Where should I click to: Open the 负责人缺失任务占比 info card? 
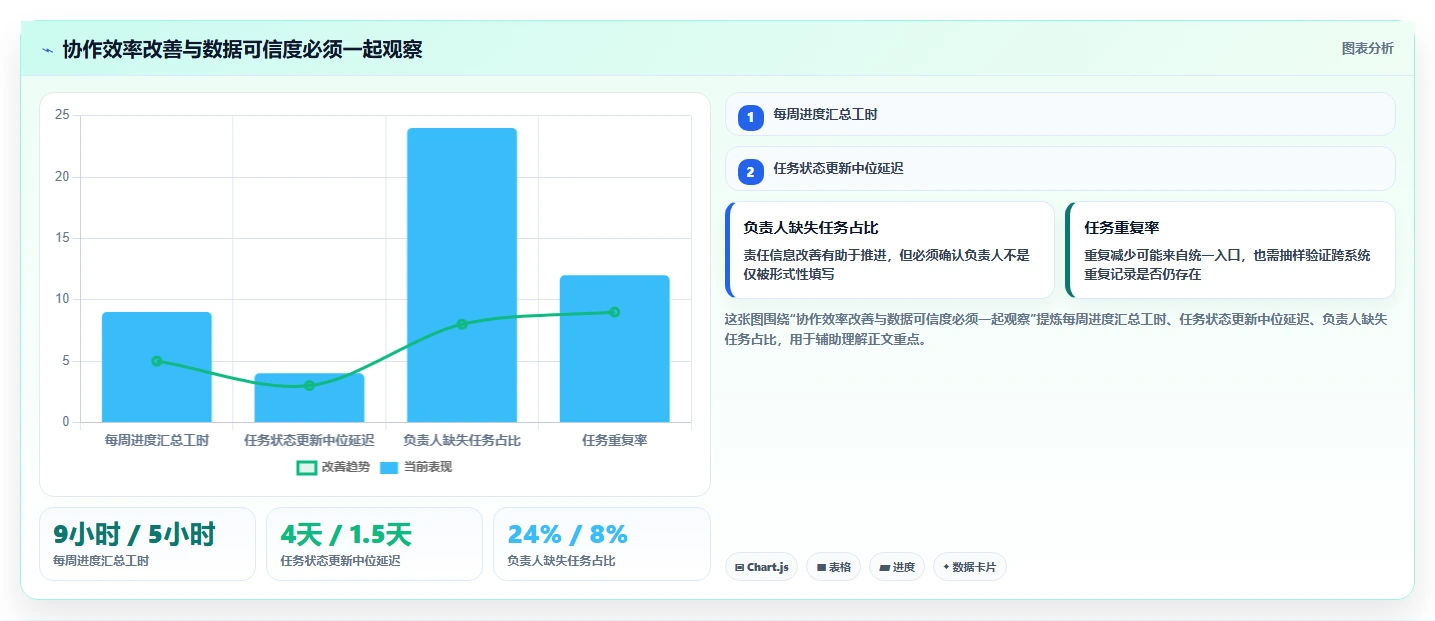(x=890, y=250)
